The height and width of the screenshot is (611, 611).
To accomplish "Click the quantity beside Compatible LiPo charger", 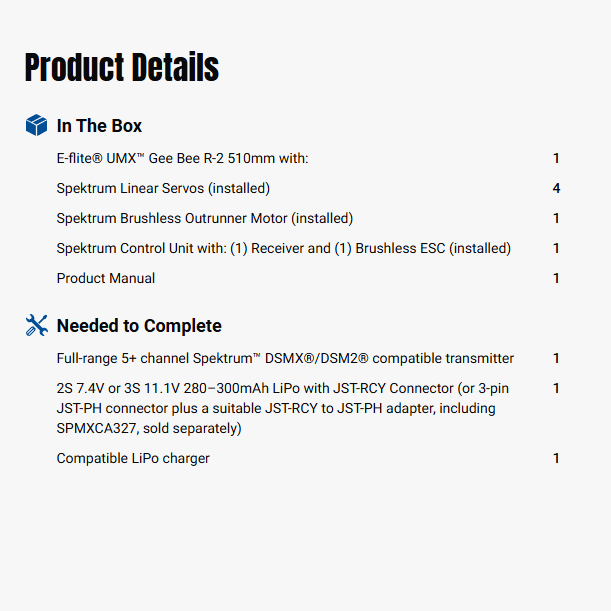I will point(556,458).
